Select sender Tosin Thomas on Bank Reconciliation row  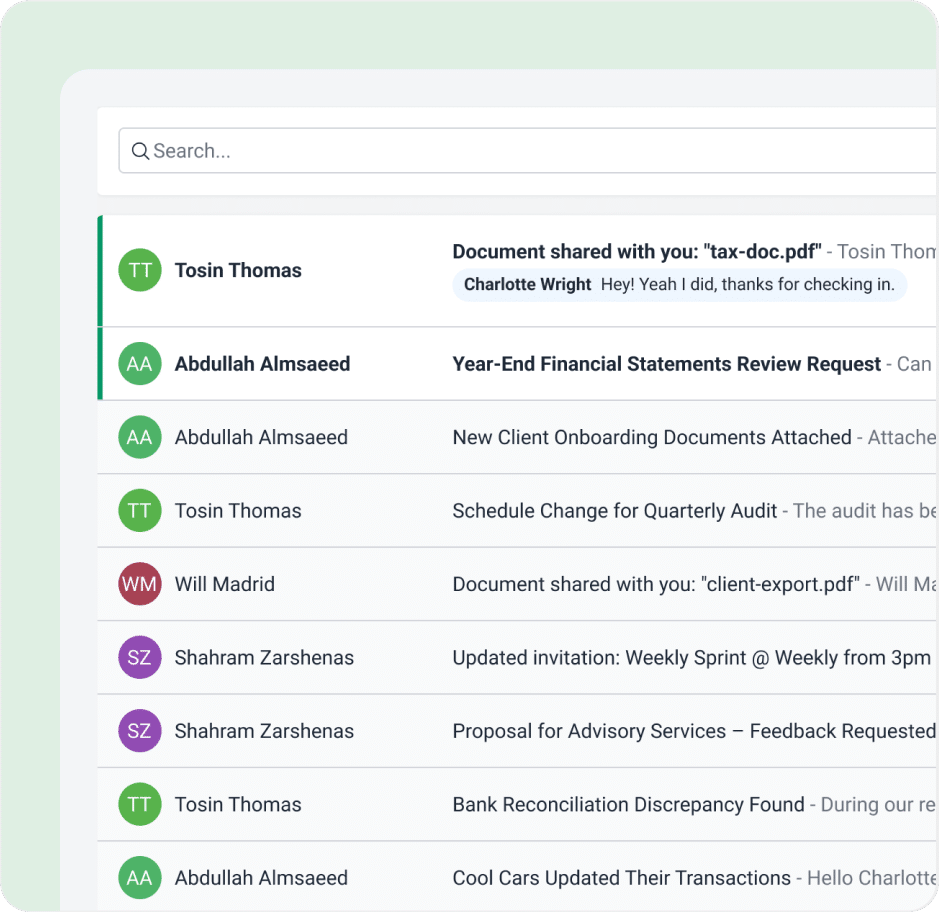coord(238,804)
